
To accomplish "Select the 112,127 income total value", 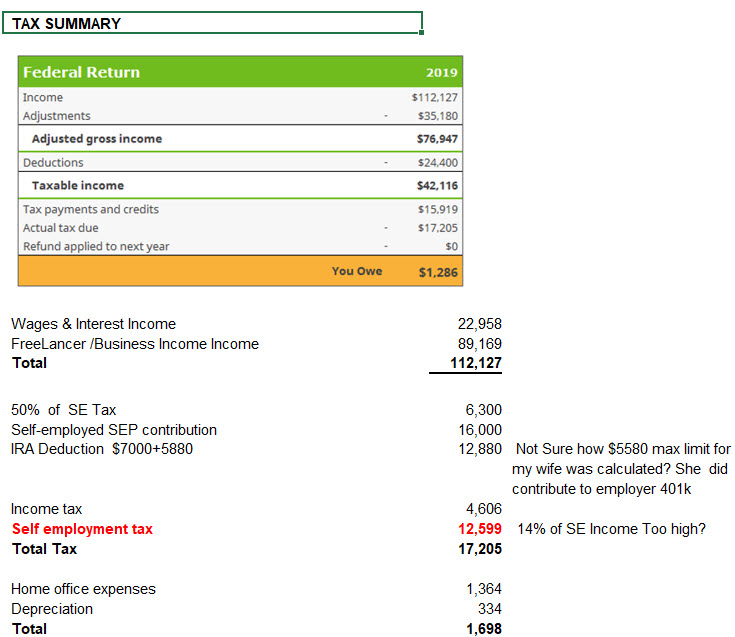I will [x=476, y=363].
